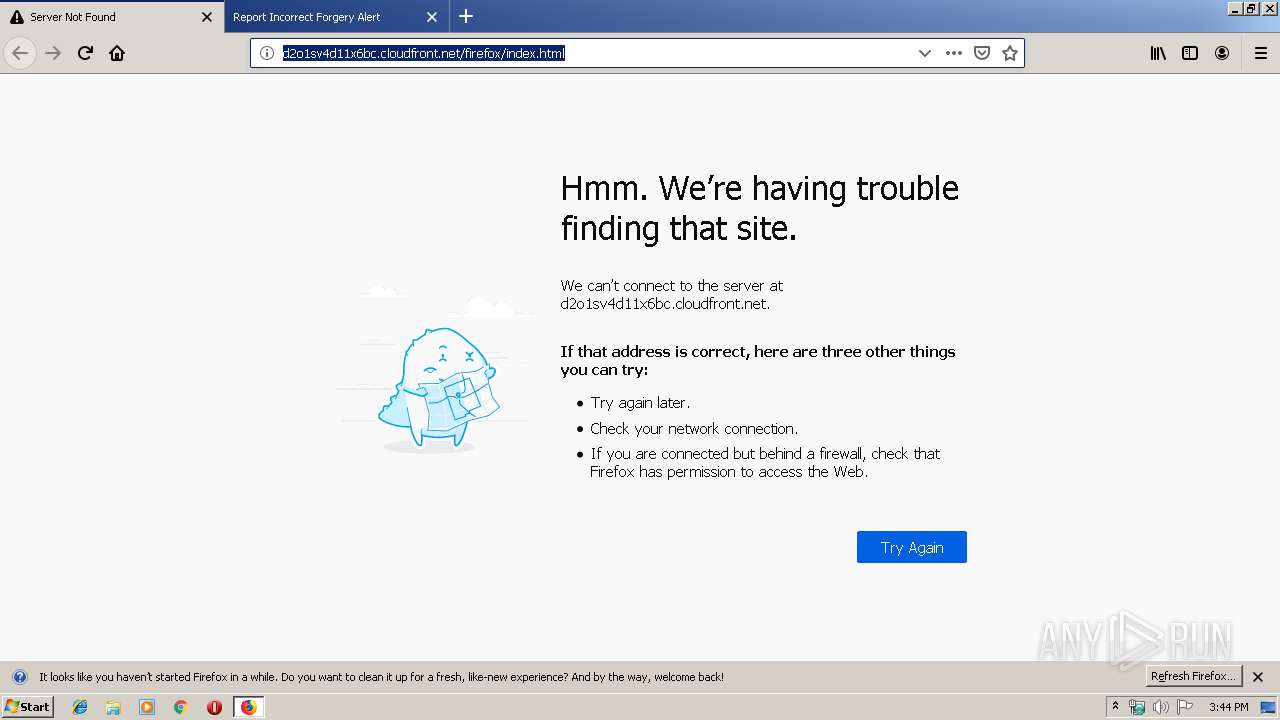The image size is (1280, 720).
Task: Show site information in the address bar
Action: 267,53
